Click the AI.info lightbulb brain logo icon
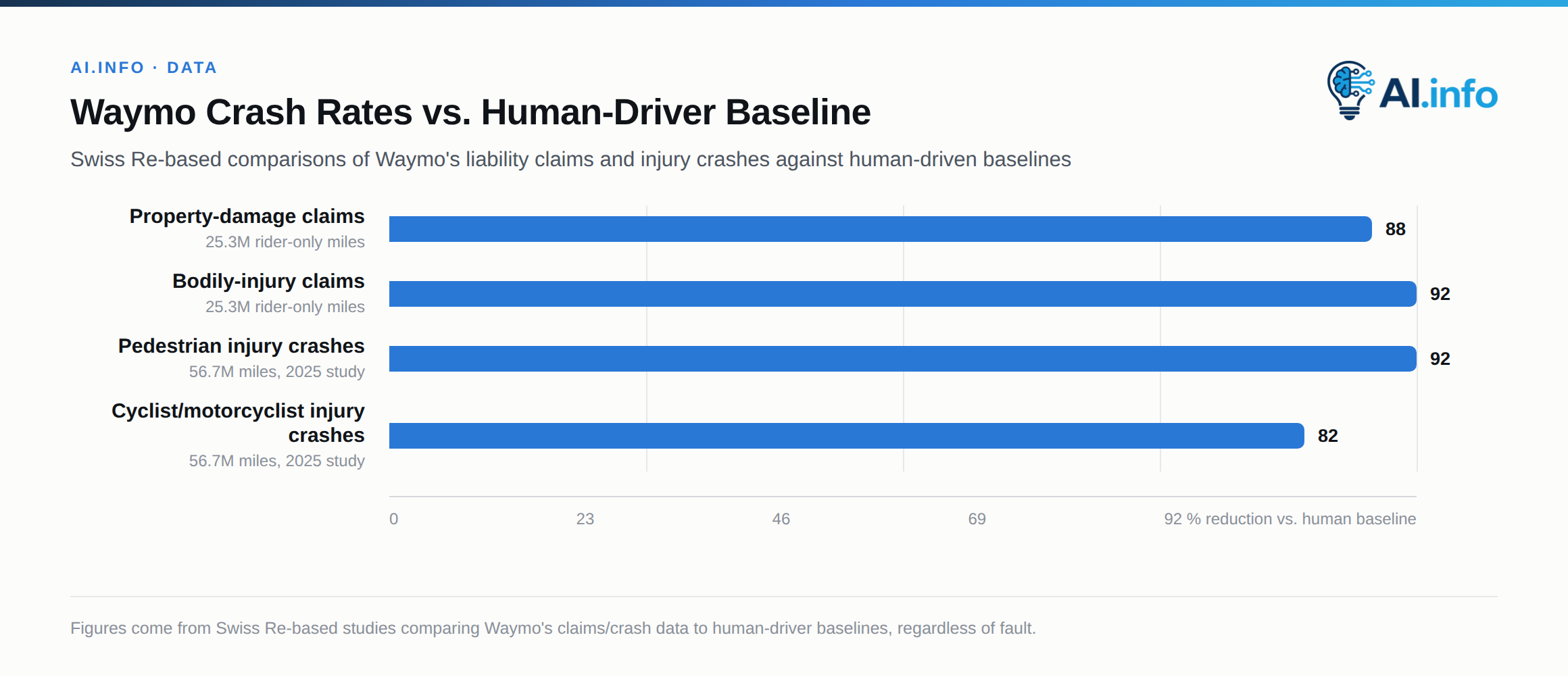The image size is (1568, 677). [x=1350, y=91]
